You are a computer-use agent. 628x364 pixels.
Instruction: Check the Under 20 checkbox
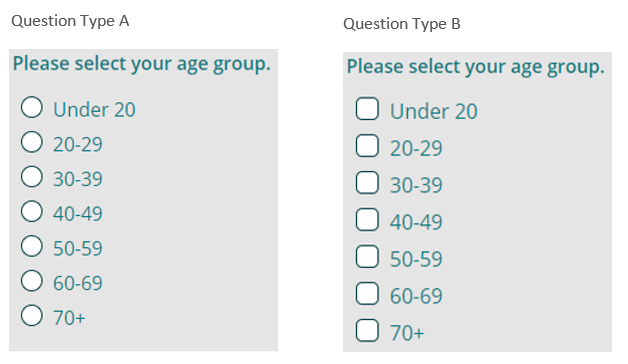pyautogui.click(x=367, y=109)
